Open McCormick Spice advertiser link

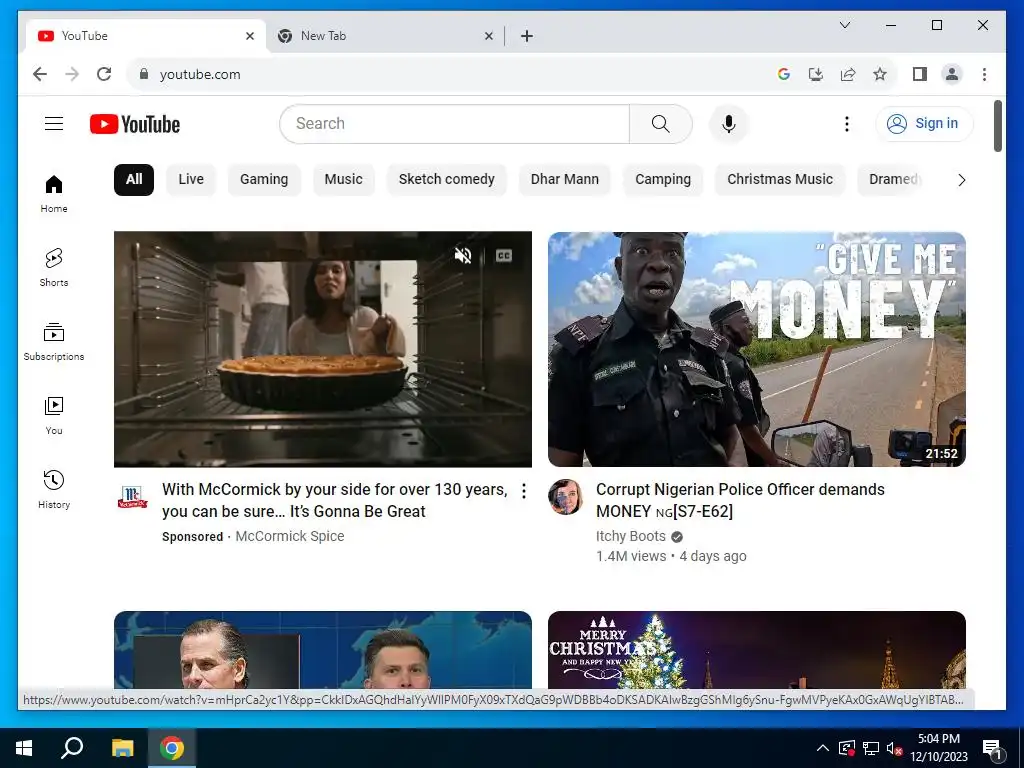tap(290, 536)
